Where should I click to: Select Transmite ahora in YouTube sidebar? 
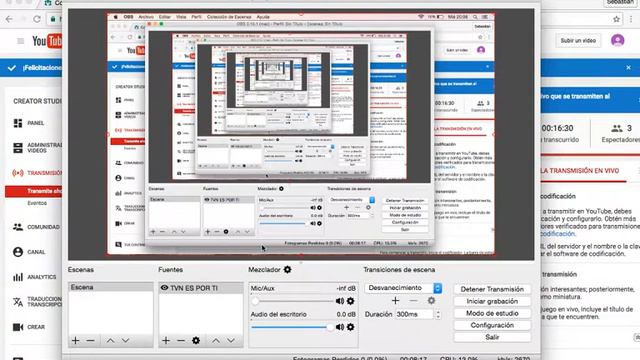click(33, 191)
